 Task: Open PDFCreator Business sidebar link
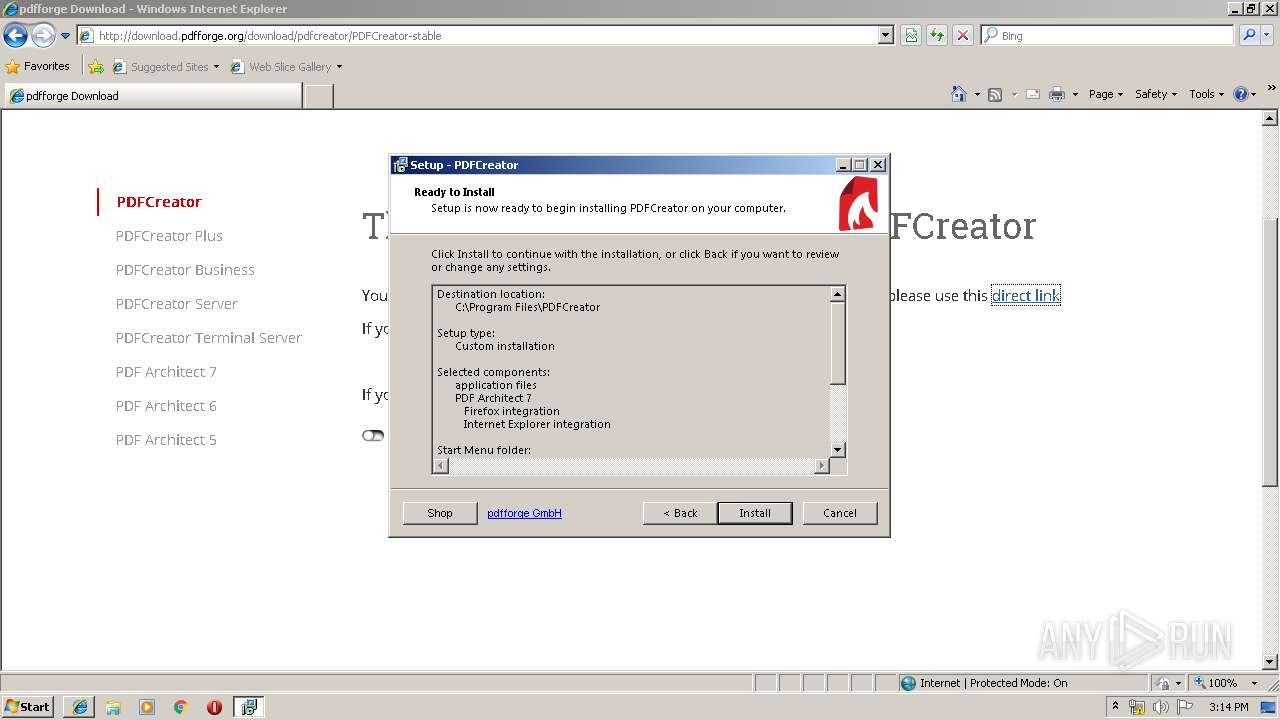[185, 270]
